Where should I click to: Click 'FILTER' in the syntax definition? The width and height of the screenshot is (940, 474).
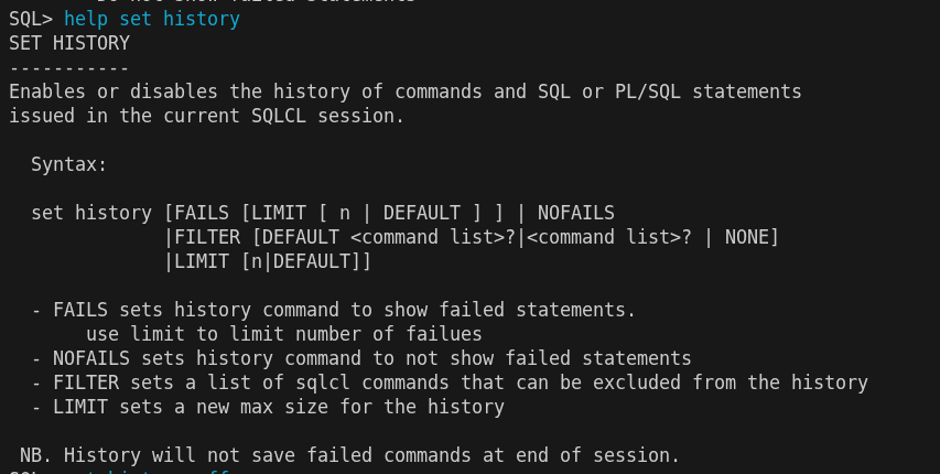(207, 237)
